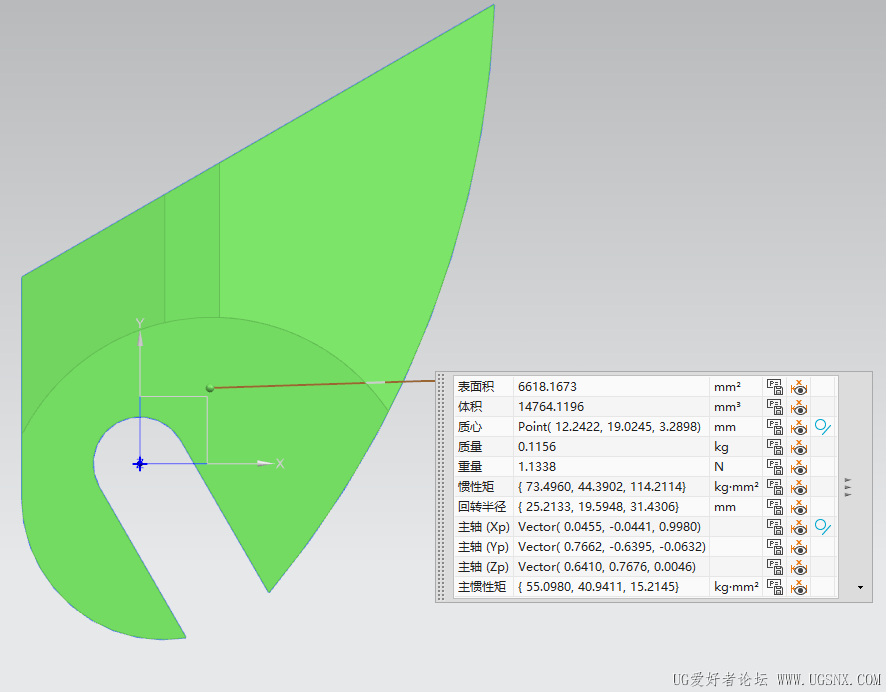Click Vector( 0.7662, -0.6395, -0.0632) value
The image size is (886, 692).
(x=612, y=547)
